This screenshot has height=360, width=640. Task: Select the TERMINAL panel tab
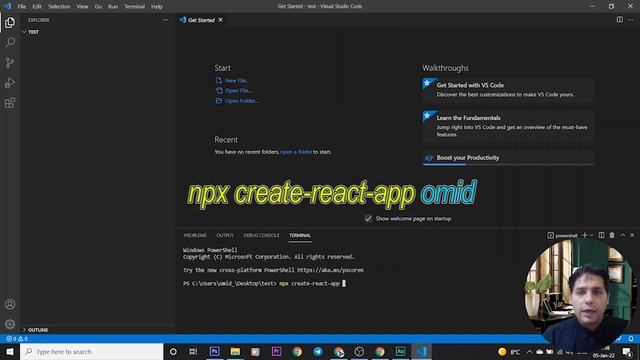pyautogui.click(x=300, y=236)
